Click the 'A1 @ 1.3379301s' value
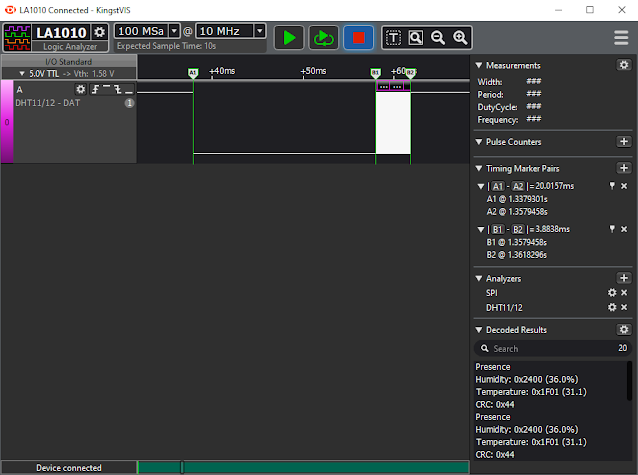Image resolution: width=638 pixels, height=475 pixels. pyautogui.click(x=517, y=199)
